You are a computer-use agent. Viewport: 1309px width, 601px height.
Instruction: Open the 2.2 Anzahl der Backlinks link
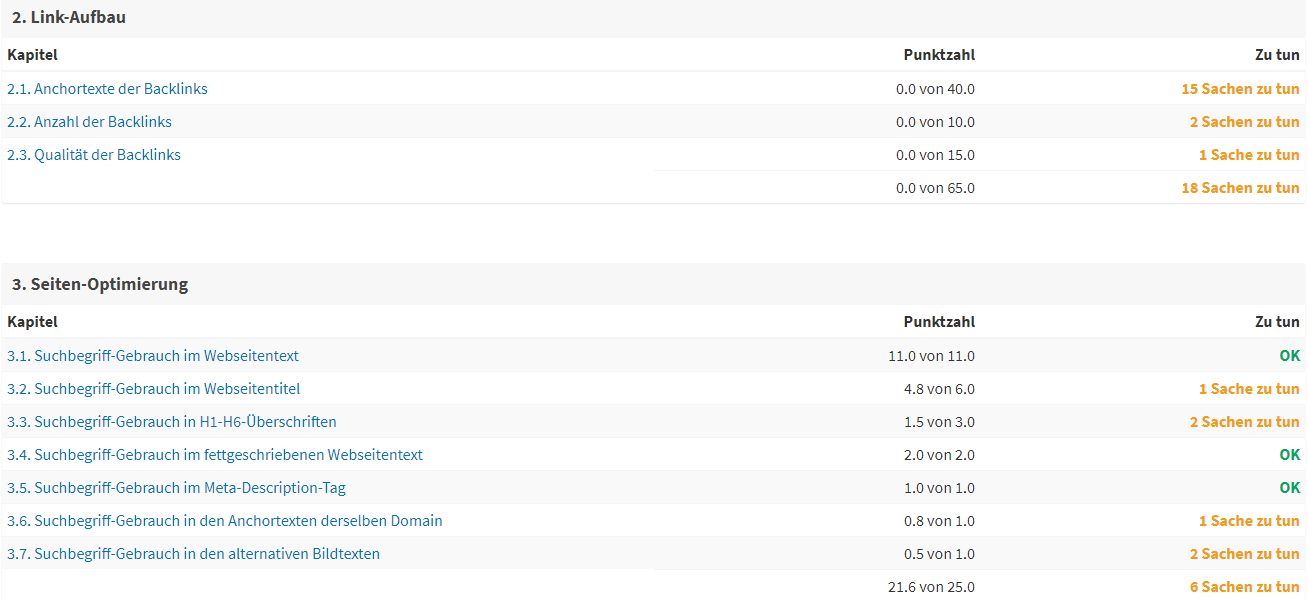coord(89,122)
